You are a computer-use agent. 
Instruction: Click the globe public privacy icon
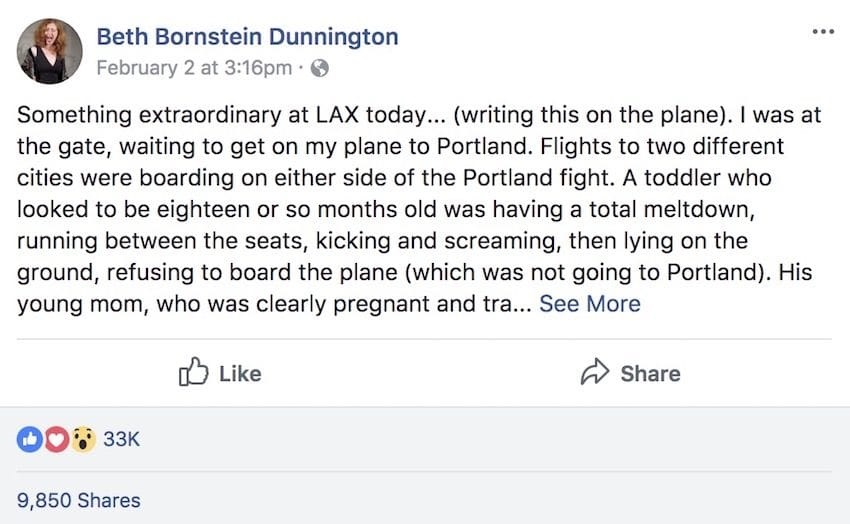(319, 69)
